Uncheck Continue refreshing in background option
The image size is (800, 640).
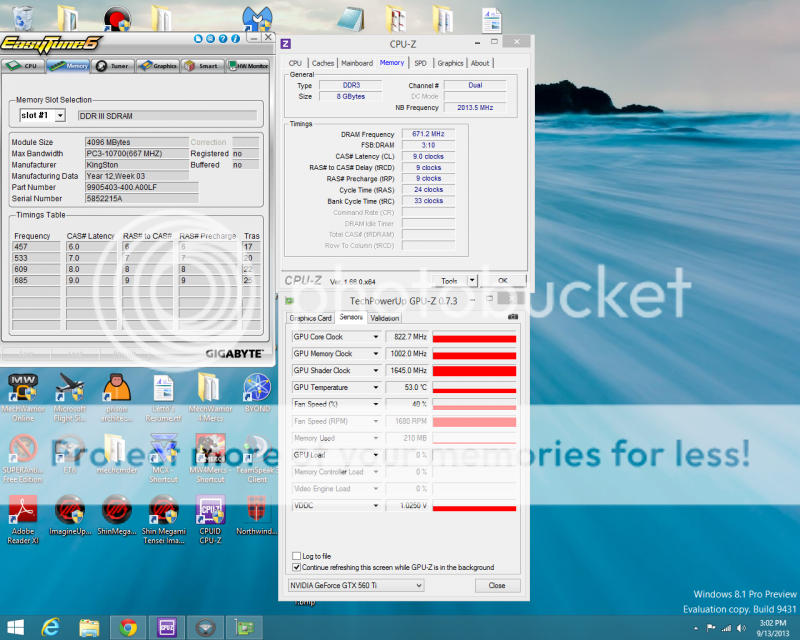point(296,567)
